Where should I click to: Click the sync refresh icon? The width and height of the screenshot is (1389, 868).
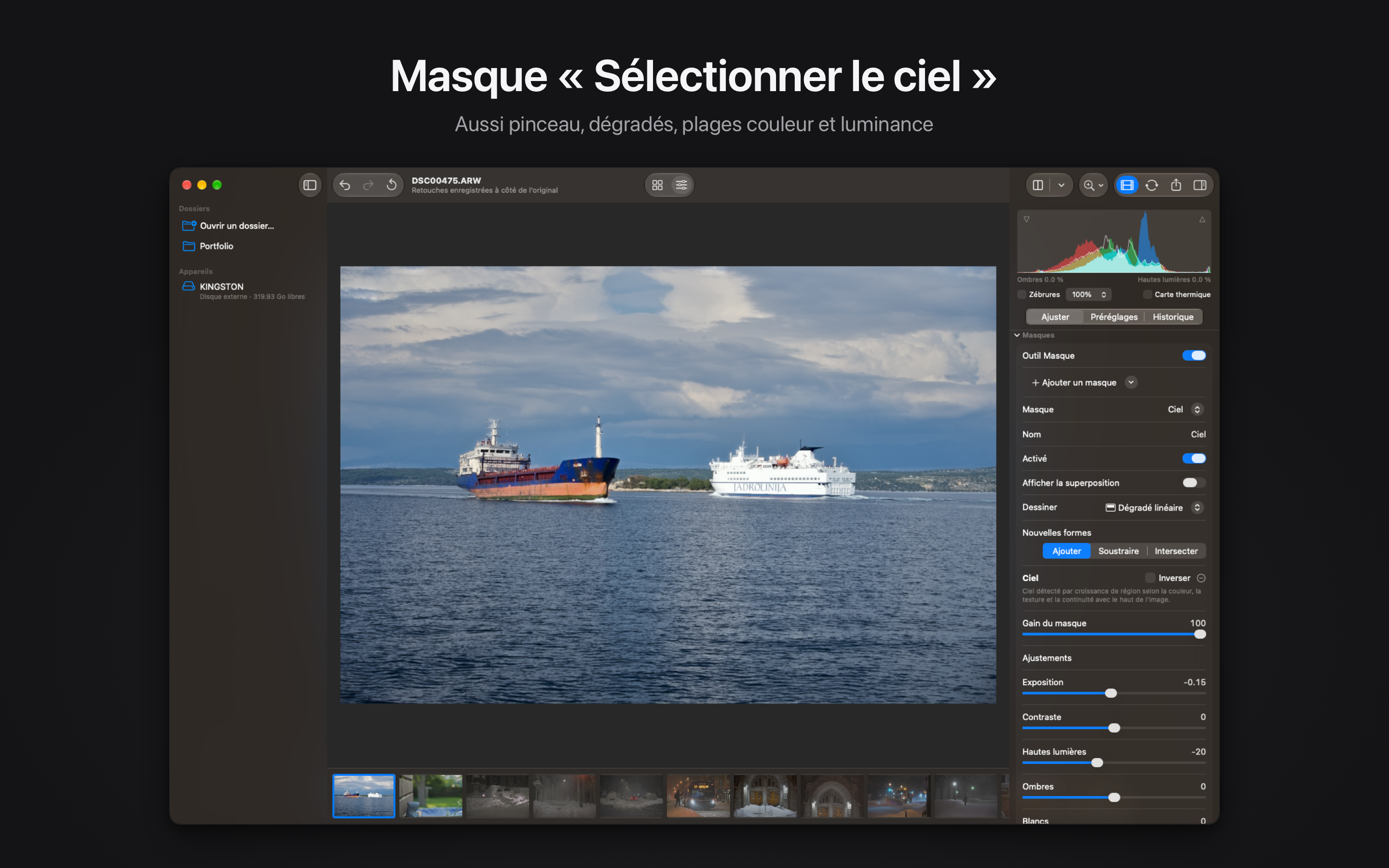pos(1151,185)
